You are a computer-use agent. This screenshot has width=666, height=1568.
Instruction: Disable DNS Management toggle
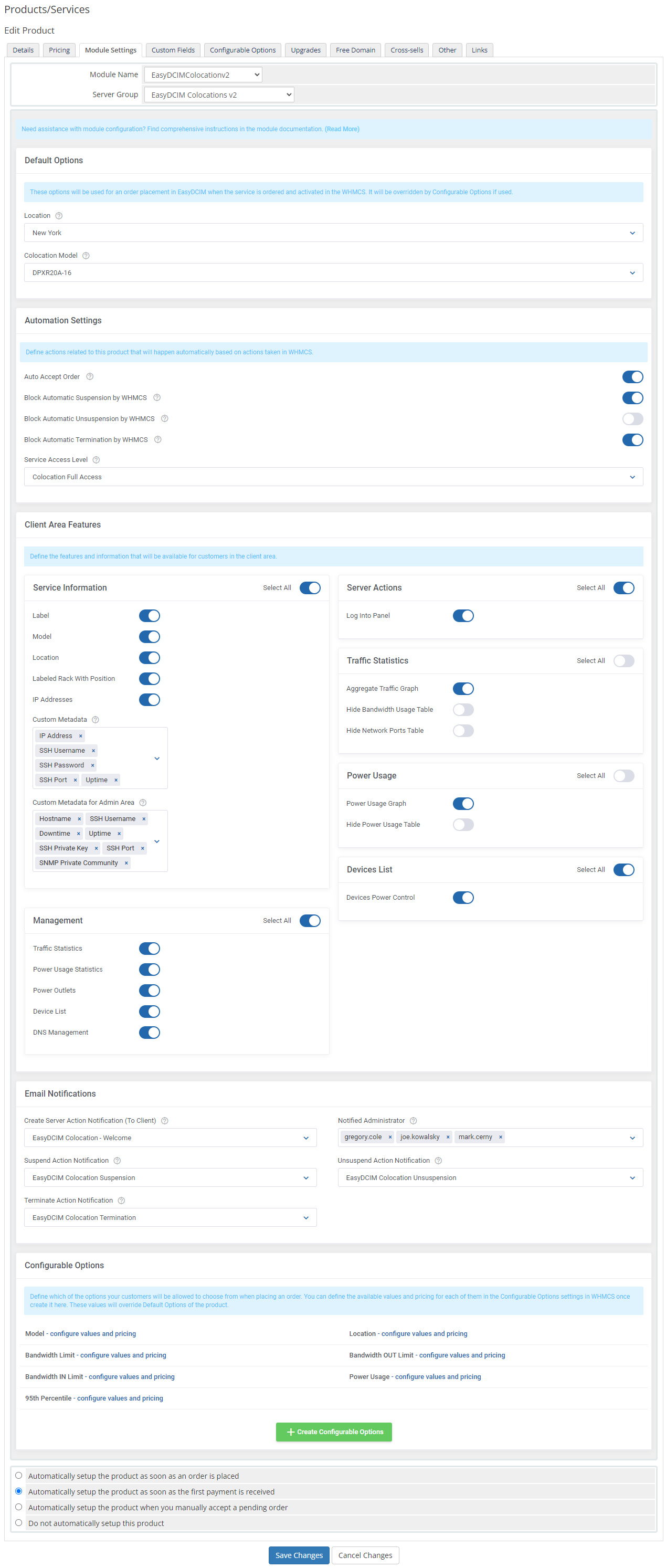click(x=149, y=1033)
